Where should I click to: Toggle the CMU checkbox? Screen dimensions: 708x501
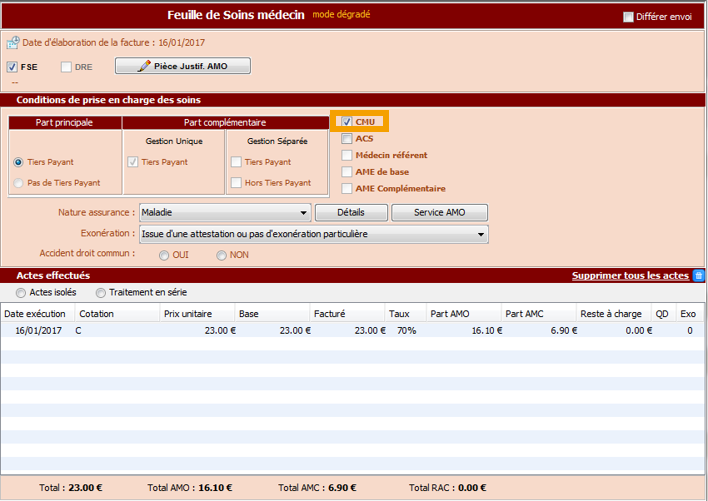tap(346, 121)
